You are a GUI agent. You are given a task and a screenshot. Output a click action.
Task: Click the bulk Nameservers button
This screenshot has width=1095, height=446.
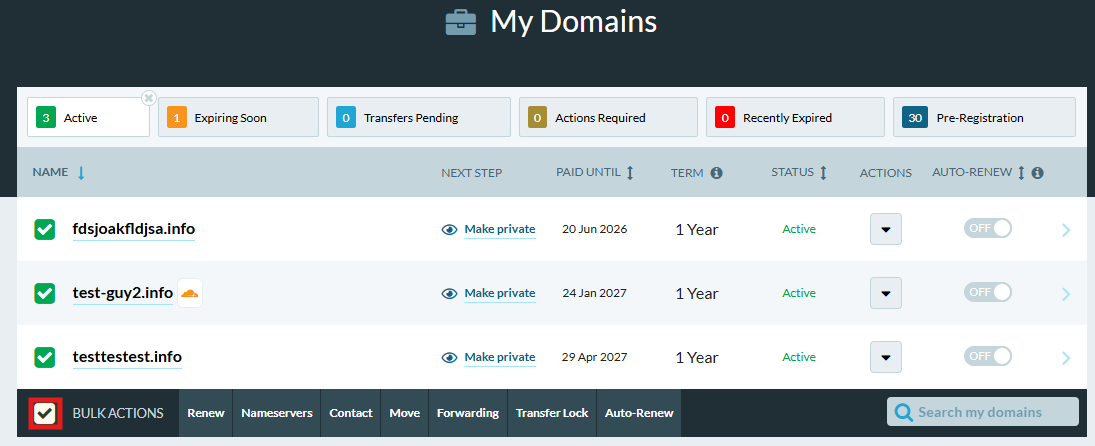277,413
